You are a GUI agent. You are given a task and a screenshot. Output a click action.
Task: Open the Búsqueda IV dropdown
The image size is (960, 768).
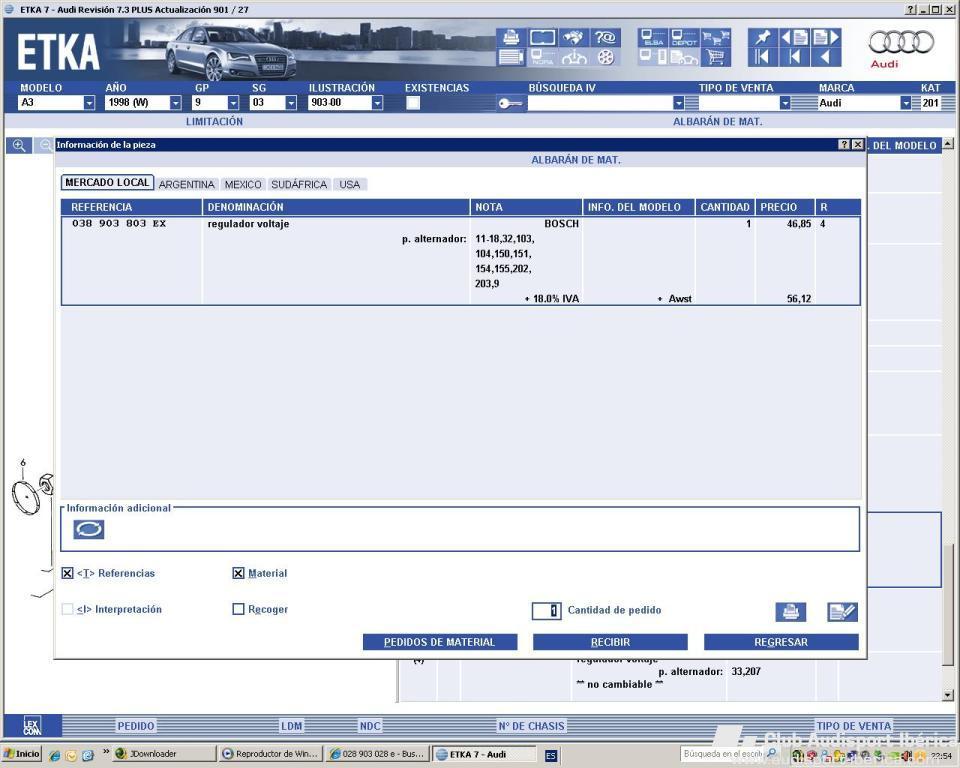pyautogui.click(x=678, y=103)
